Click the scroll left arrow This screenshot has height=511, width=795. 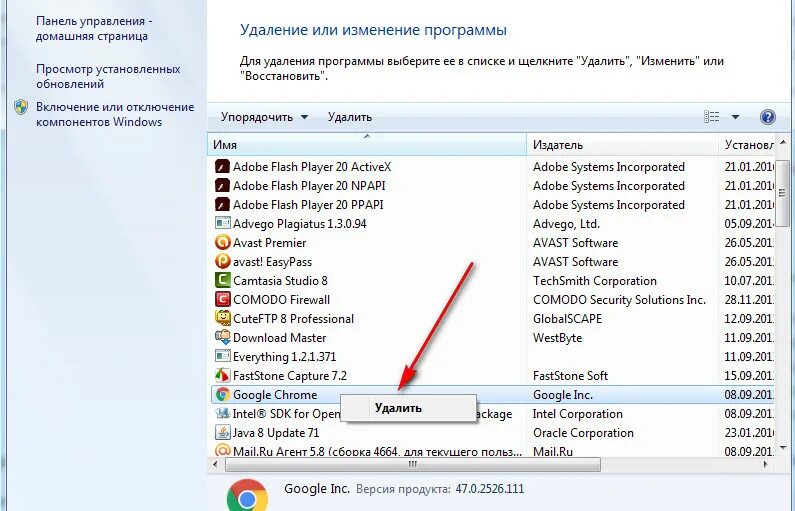pyautogui.click(x=215, y=464)
